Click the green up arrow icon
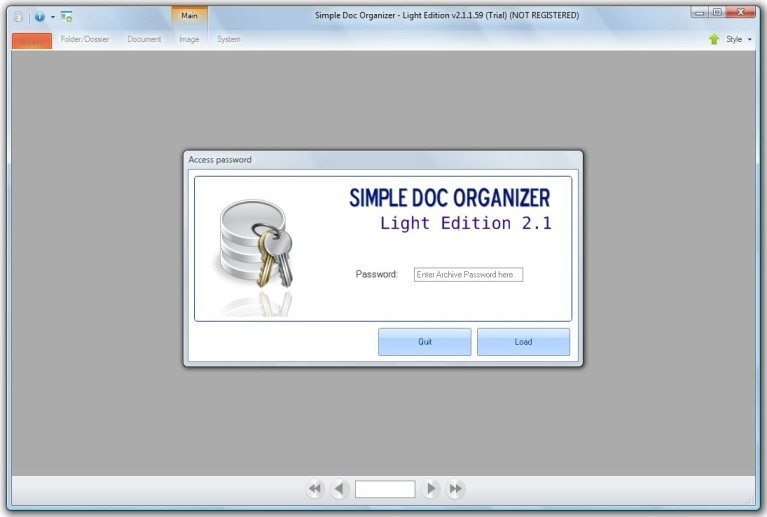The height and width of the screenshot is (517, 767). point(714,39)
